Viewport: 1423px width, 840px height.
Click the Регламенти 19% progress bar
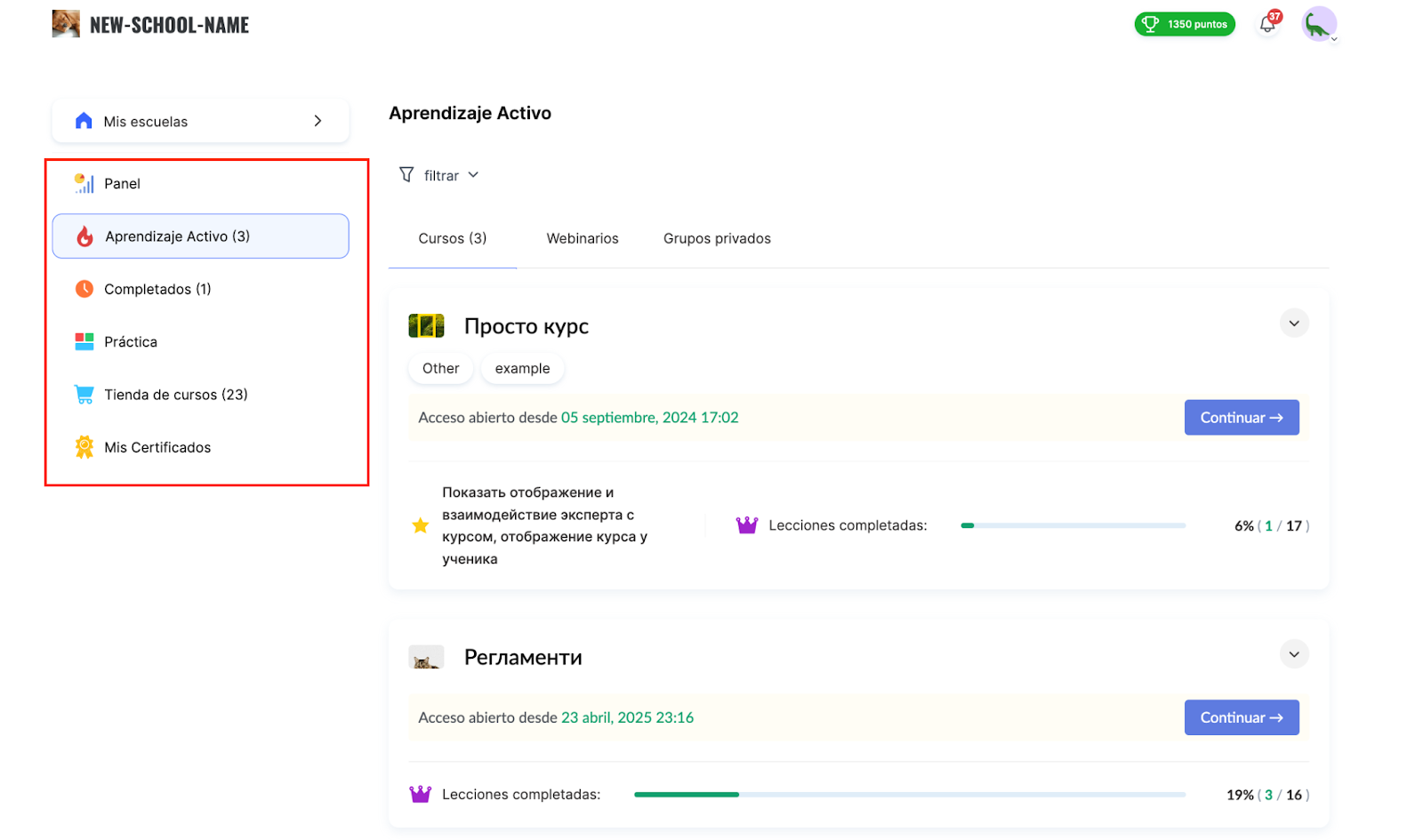909,795
